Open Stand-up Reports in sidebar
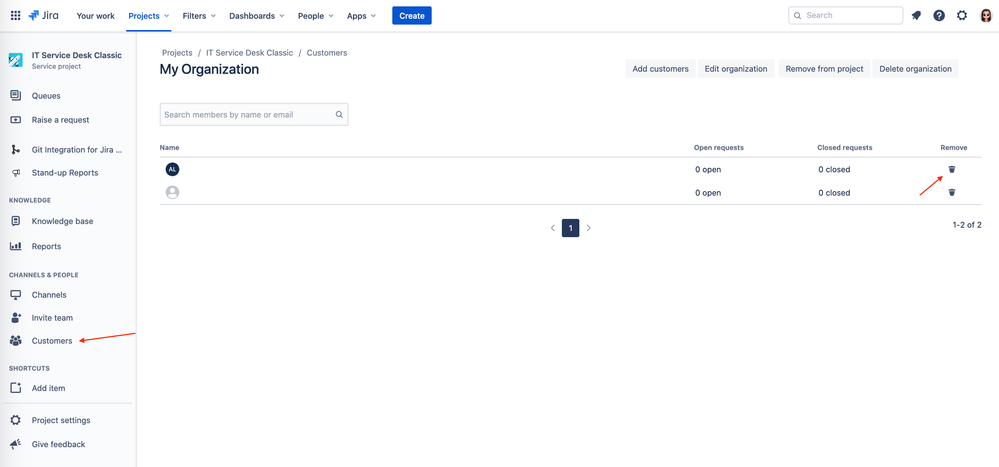The height and width of the screenshot is (467, 999). pos(65,173)
